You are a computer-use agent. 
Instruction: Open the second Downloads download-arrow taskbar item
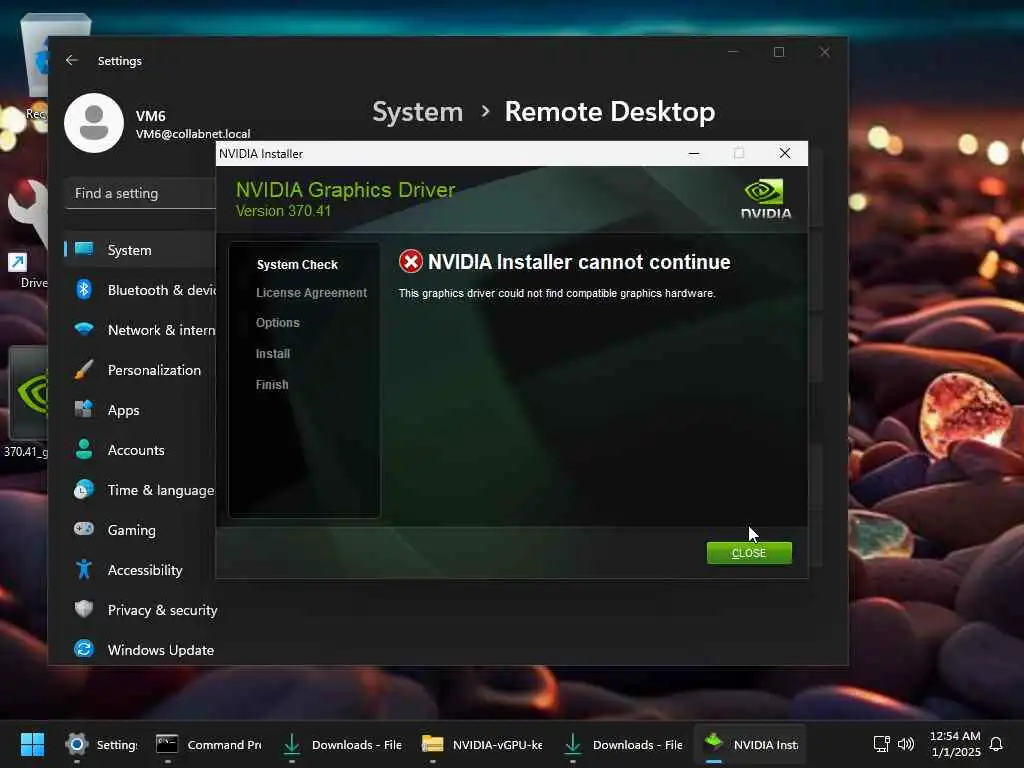pyautogui.click(x=623, y=744)
